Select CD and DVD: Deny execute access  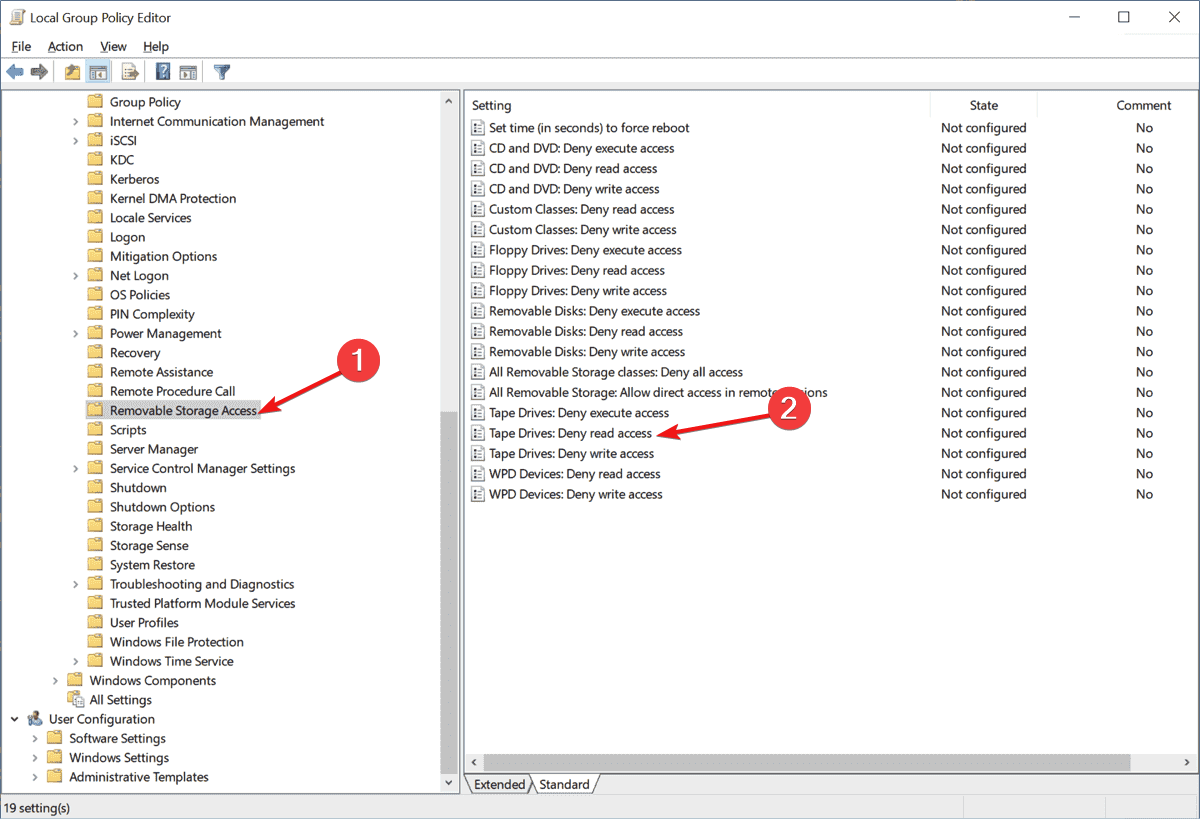pyautogui.click(x=581, y=148)
